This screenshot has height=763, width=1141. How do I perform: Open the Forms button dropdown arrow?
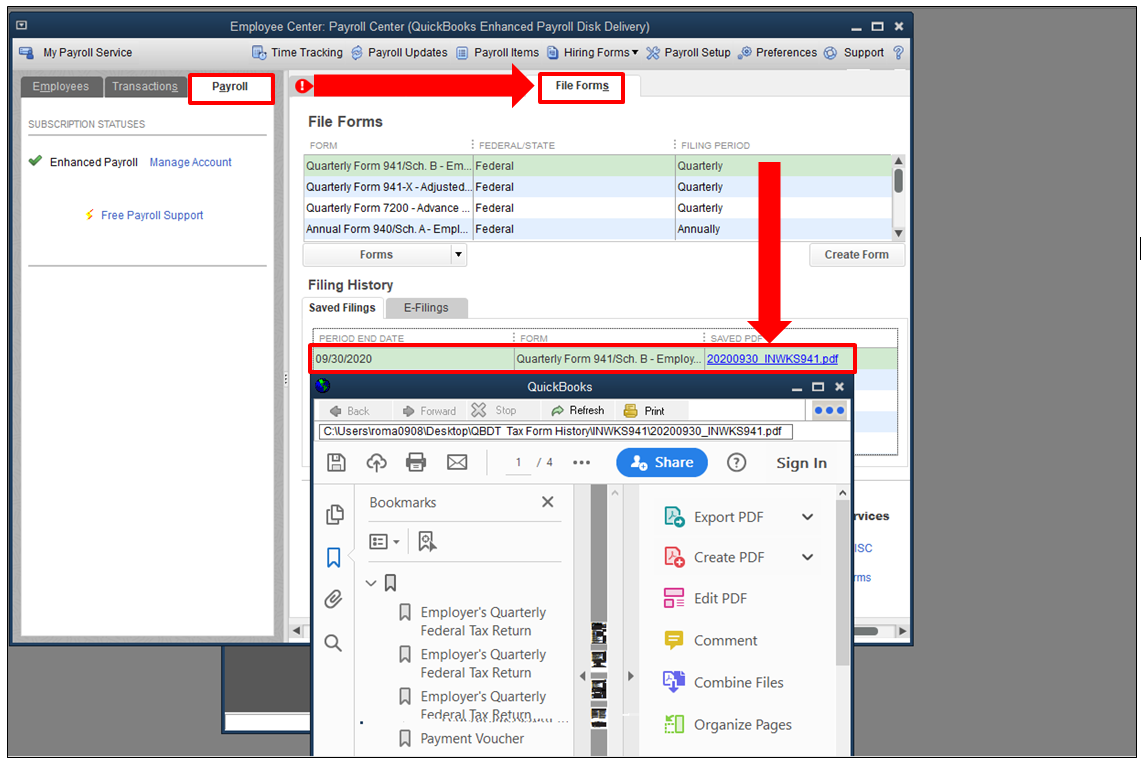tap(458, 255)
